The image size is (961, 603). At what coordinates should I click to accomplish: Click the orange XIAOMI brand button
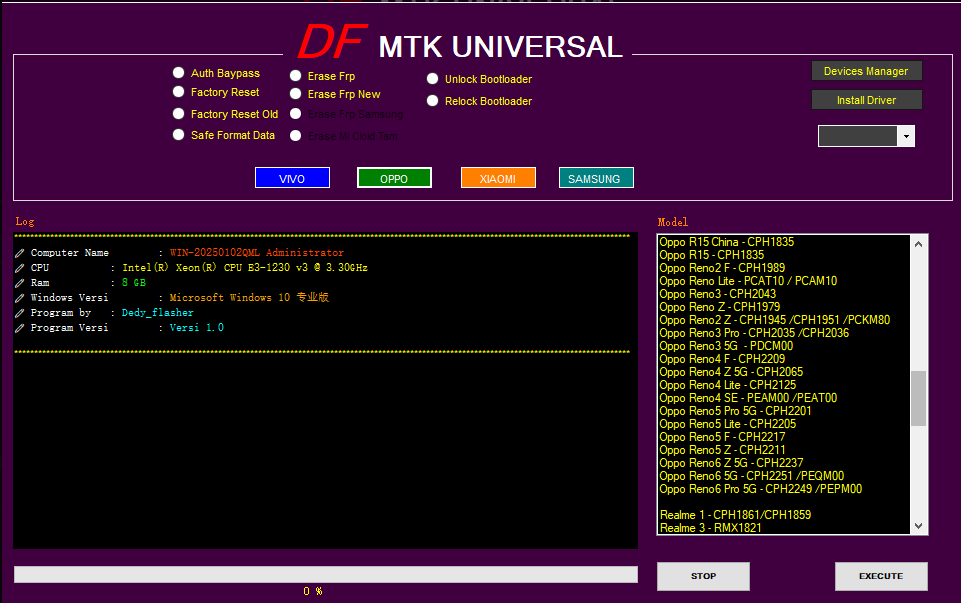[498, 178]
